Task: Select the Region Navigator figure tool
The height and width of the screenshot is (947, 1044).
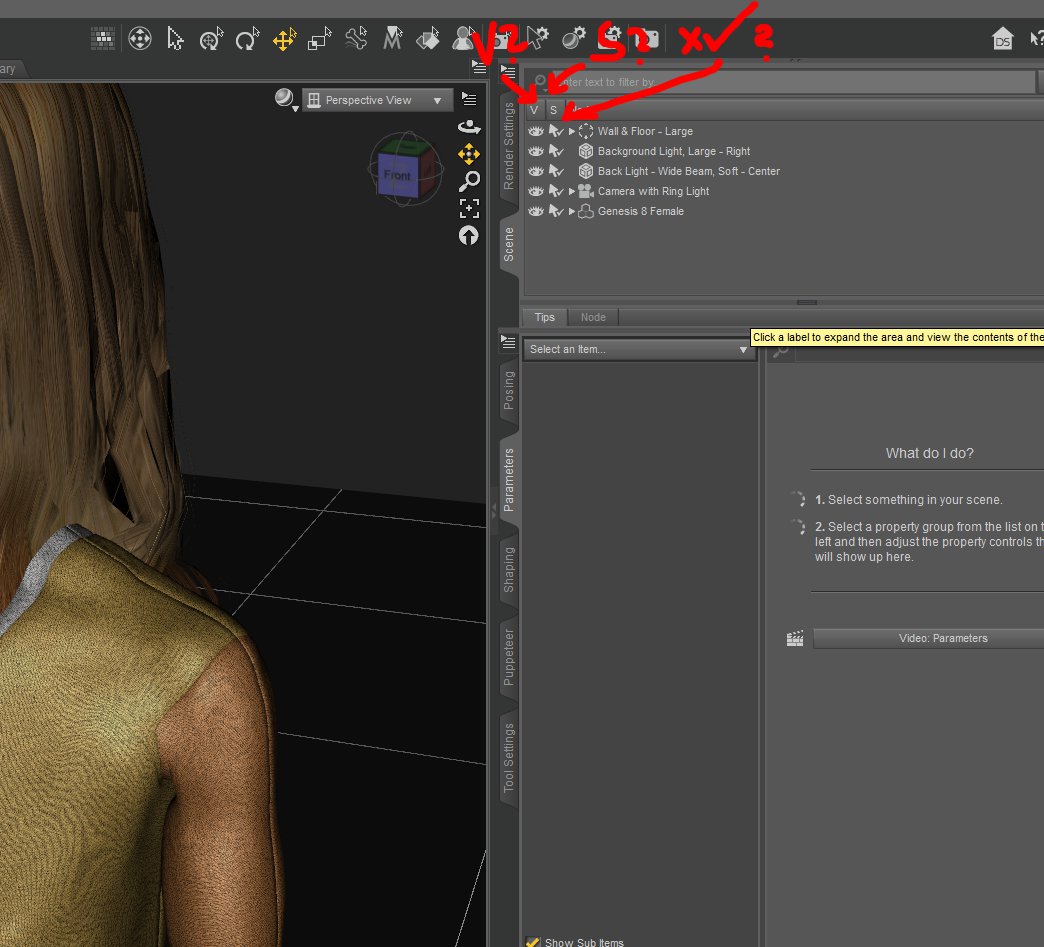Action: pyautogui.click(x=462, y=39)
